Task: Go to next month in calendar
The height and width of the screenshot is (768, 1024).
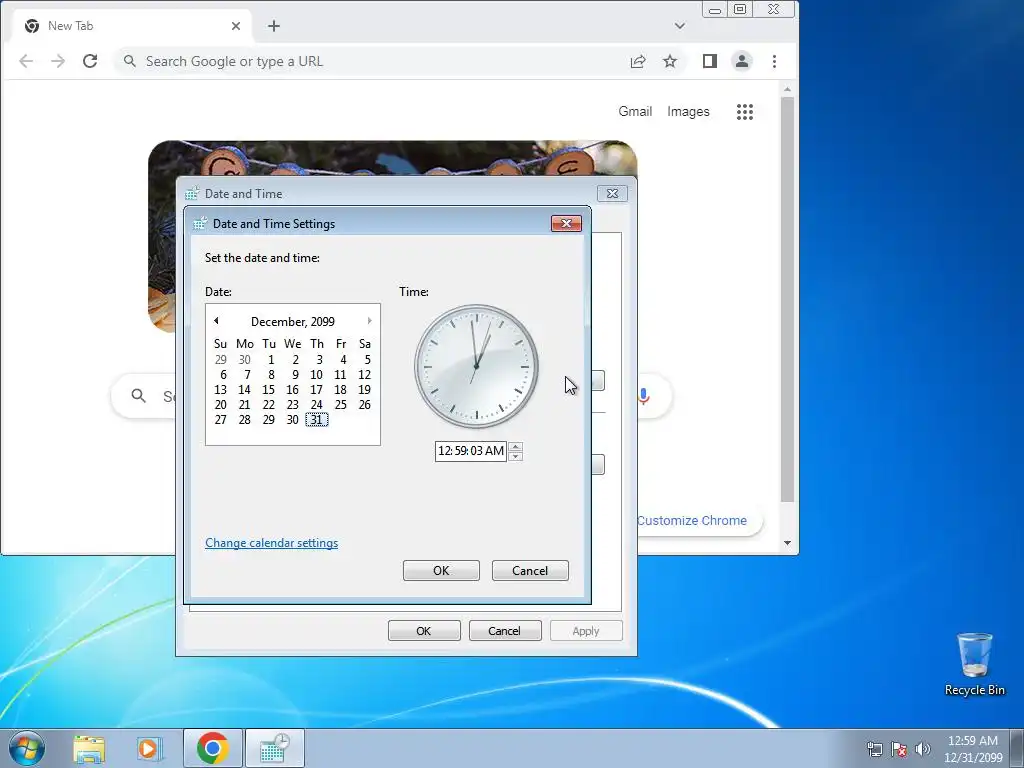Action: 370,321
